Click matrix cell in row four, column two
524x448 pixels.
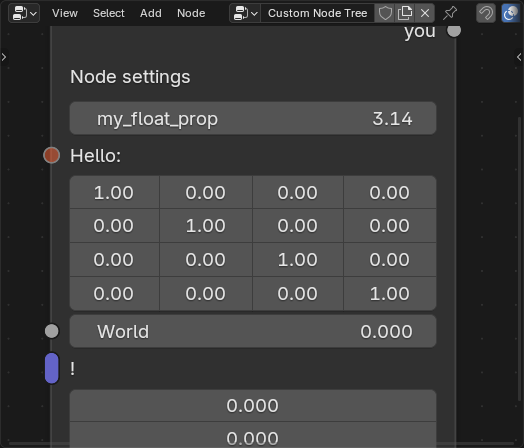[x=206, y=294]
